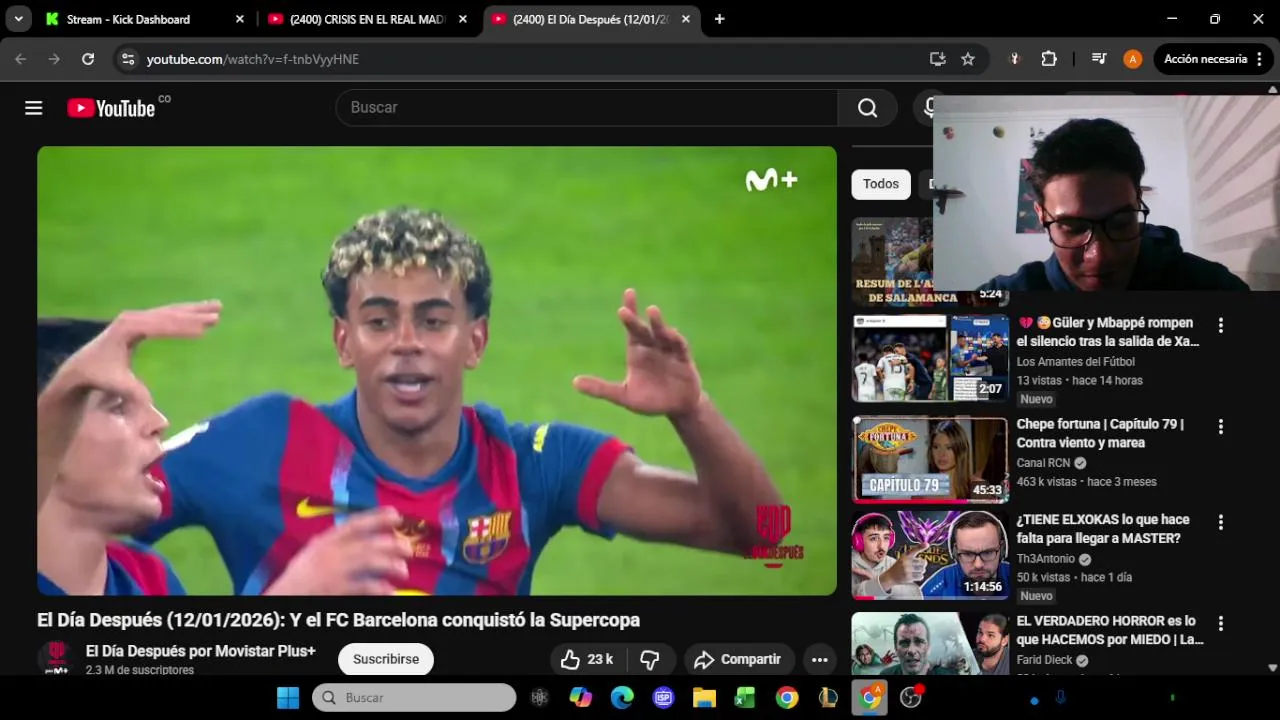The image size is (1280, 720).
Task: Go forward with the browser forward arrow
Action: coord(54,59)
